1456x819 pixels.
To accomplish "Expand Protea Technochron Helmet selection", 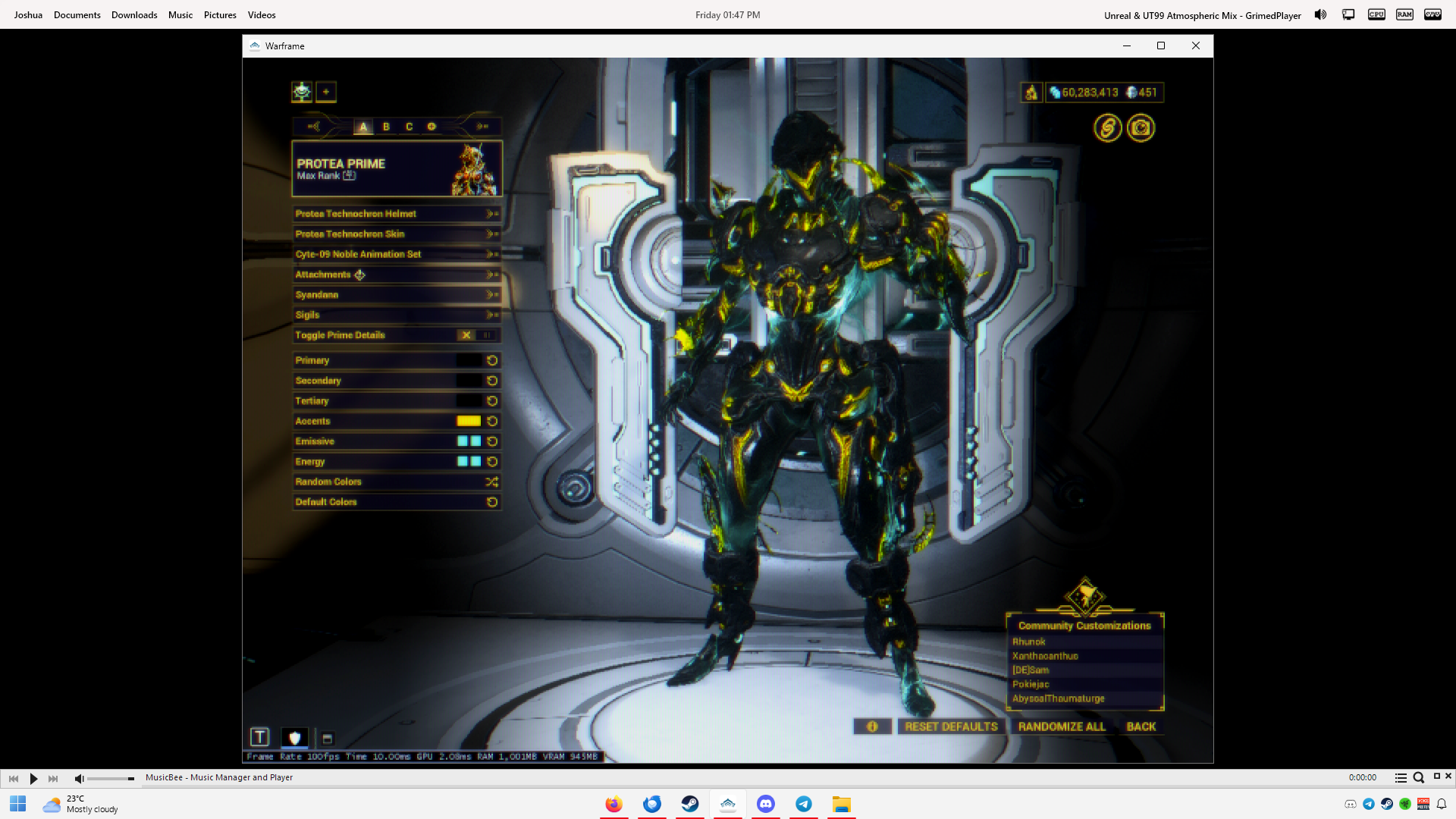I will (x=397, y=214).
